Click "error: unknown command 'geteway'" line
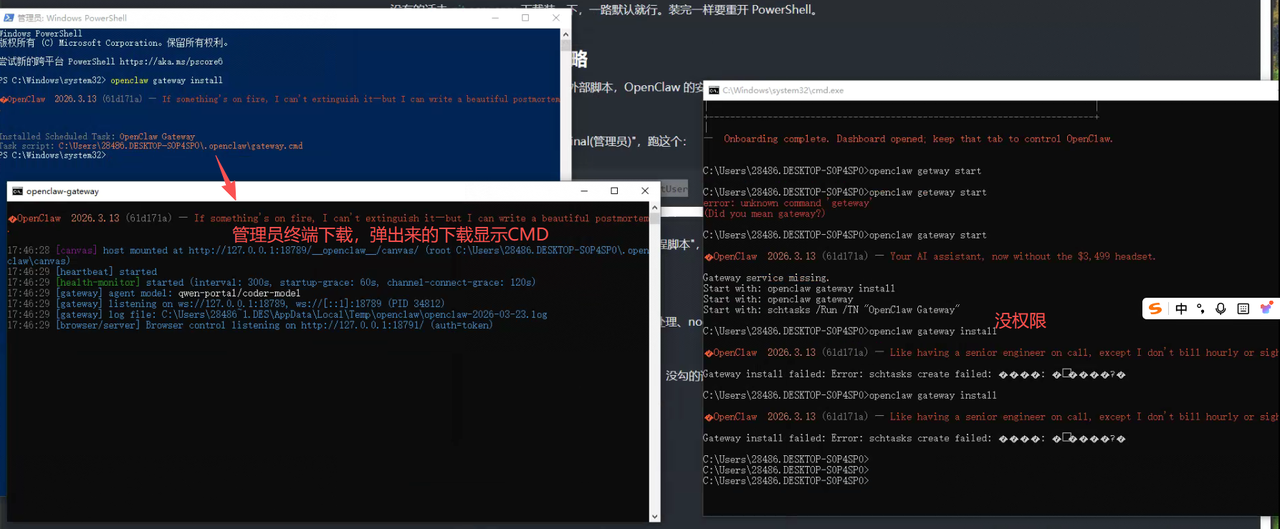The width and height of the screenshot is (1280, 529). (786, 203)
